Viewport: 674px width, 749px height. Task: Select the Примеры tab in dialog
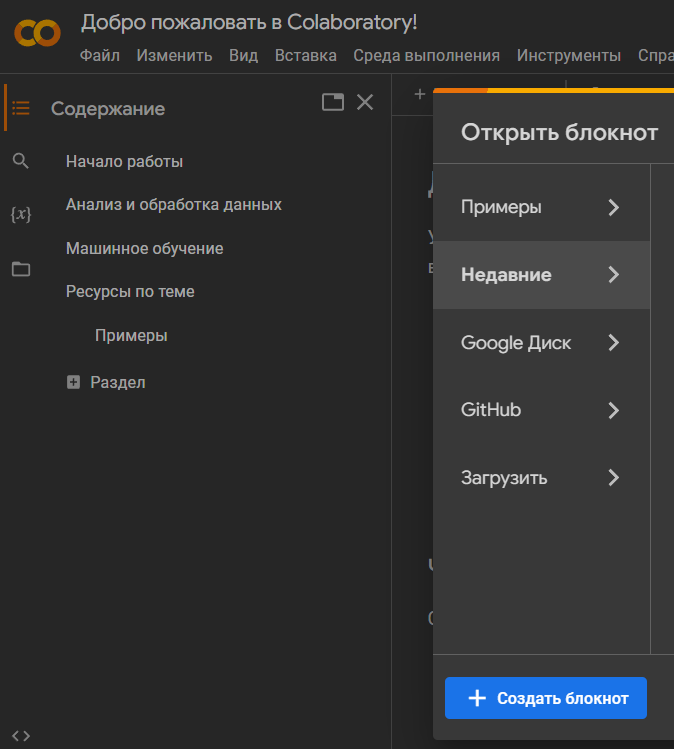pos(542,207)
